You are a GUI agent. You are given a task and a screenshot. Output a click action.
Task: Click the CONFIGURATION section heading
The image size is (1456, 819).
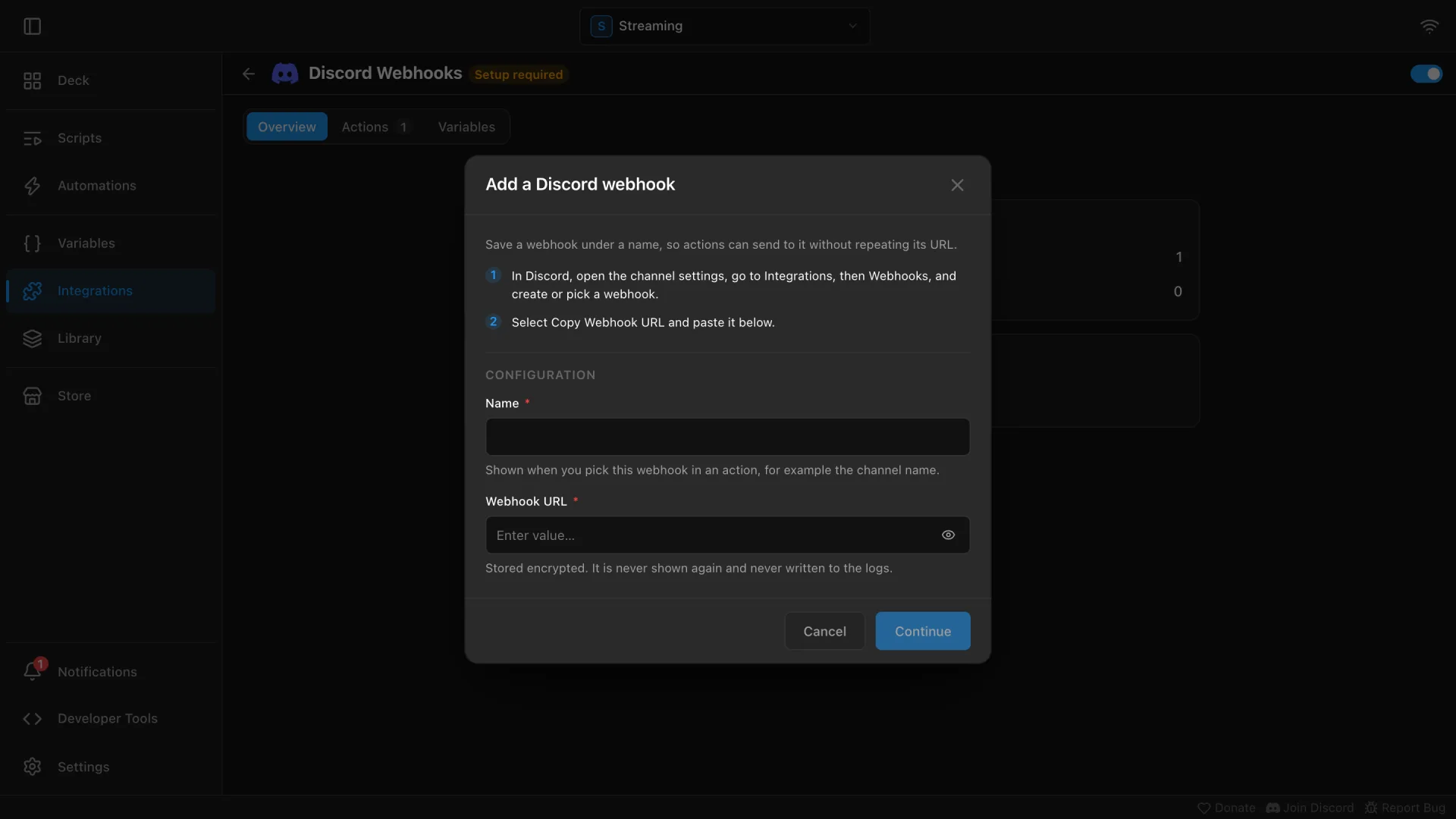click(540, 375)
